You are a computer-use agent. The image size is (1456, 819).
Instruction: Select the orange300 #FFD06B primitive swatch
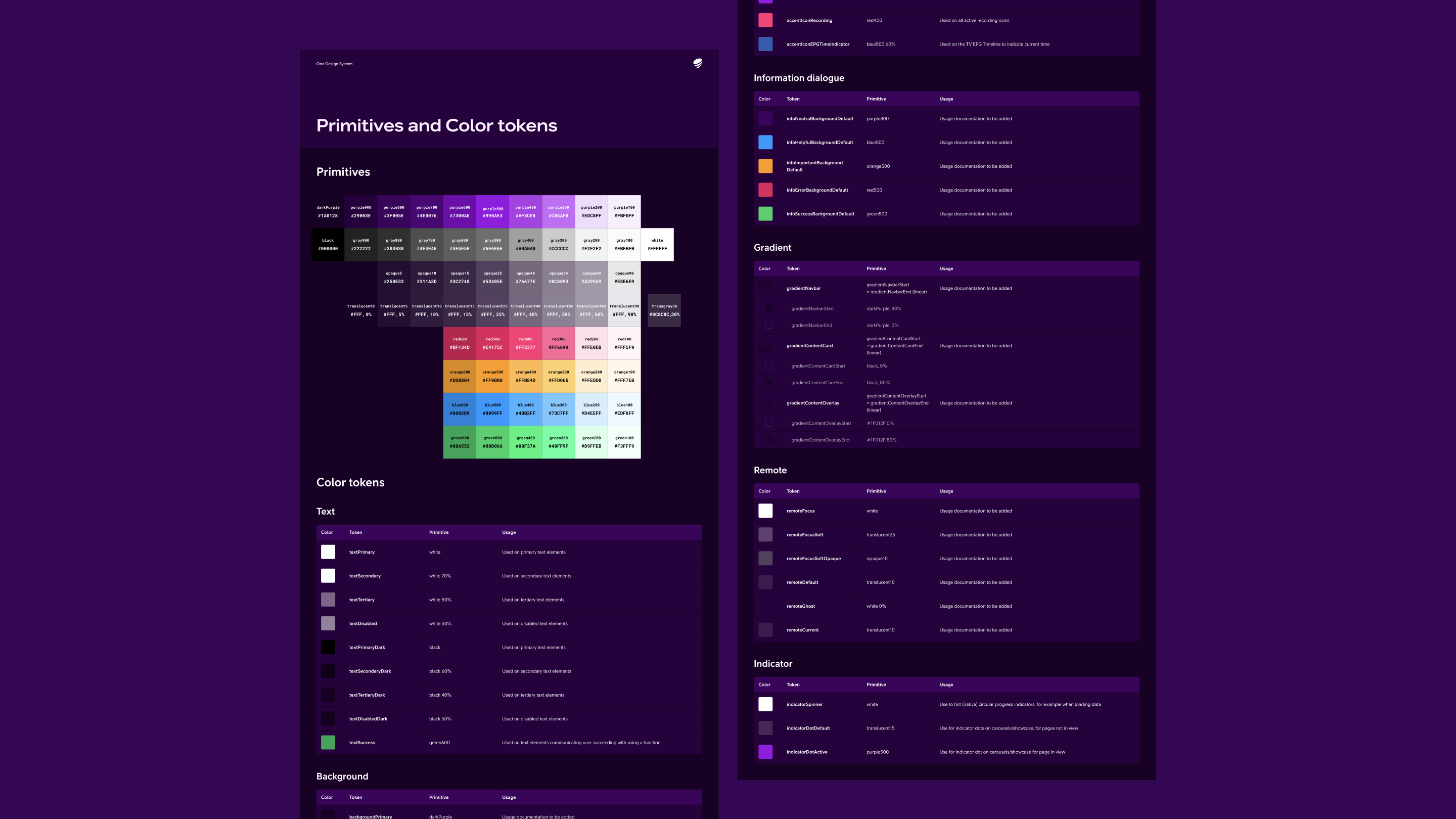[x=559, y=377]
